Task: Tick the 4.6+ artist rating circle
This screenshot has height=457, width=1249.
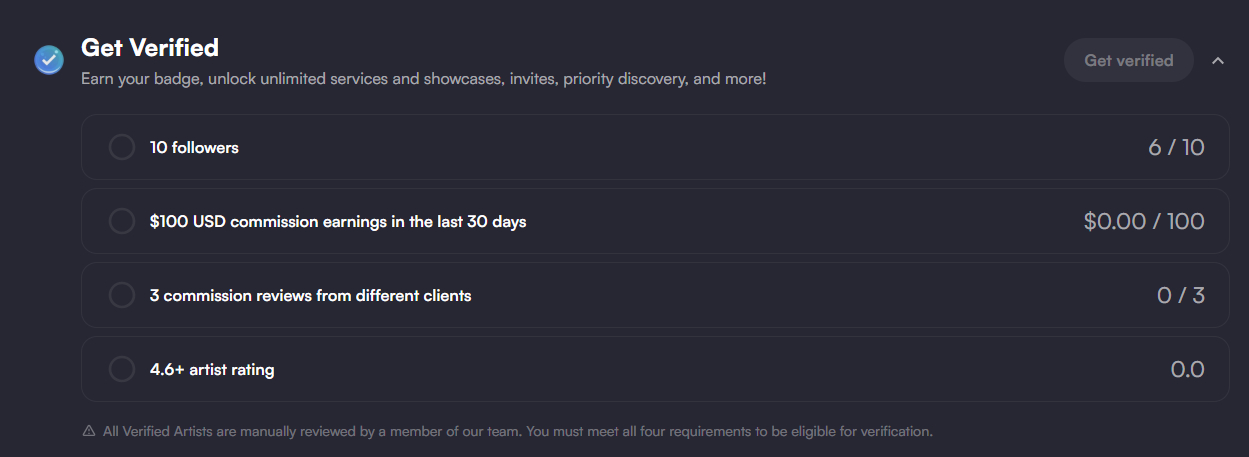Action: [x=121, y=369]
